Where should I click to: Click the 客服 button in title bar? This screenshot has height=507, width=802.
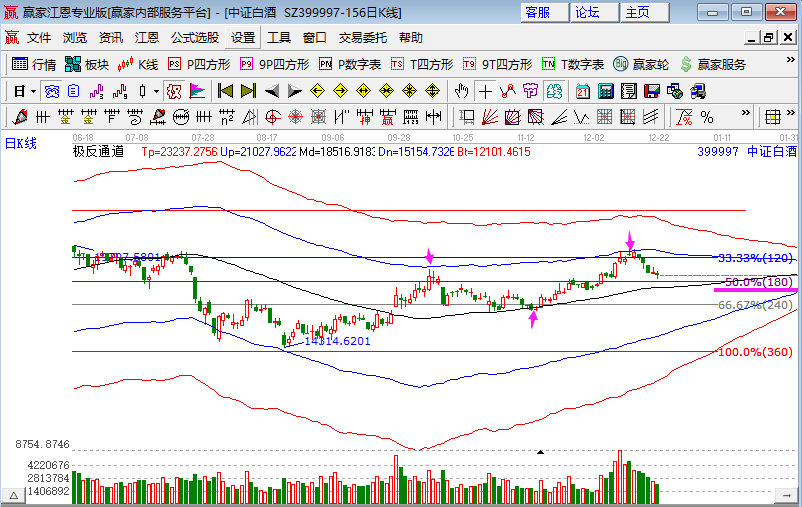point(544,12)
